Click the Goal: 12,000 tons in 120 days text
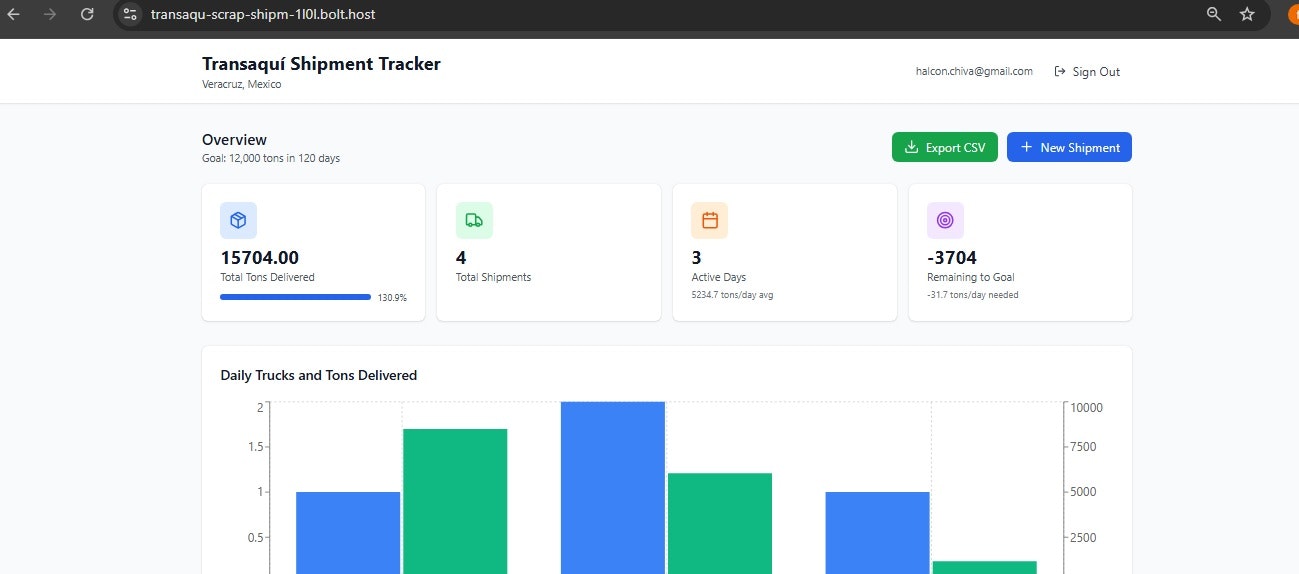Screen dimensions: 1299x574 pyautogui.click(x=271, y=158)
